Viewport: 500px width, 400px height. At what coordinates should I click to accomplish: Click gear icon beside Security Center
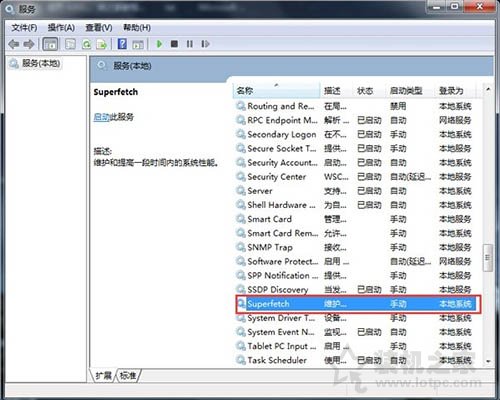241,177
